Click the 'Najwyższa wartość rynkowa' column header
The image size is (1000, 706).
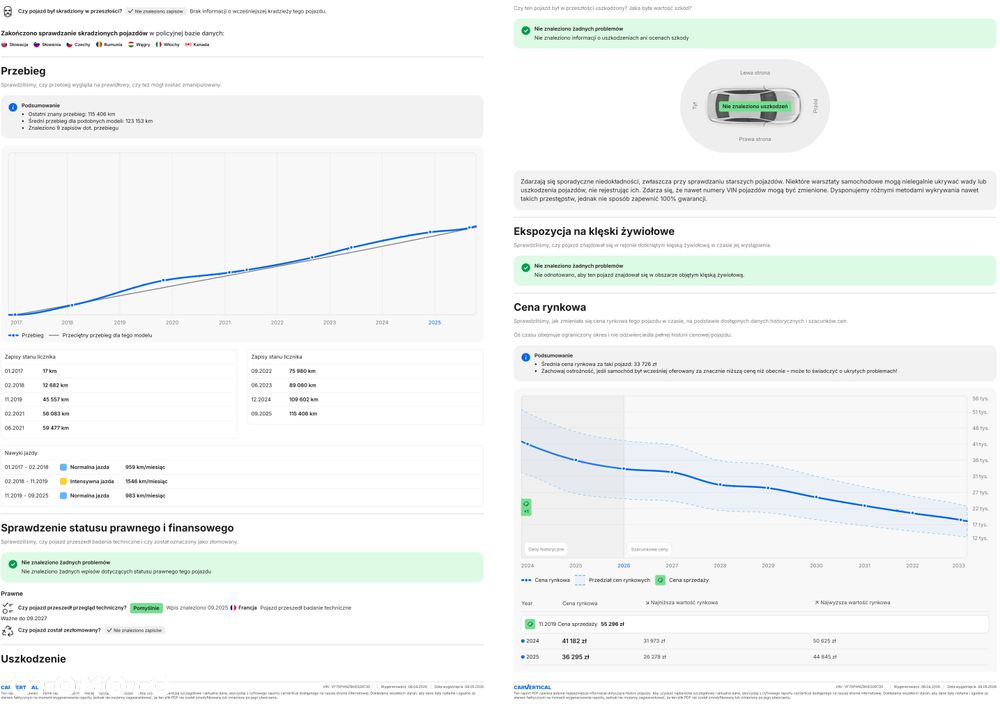(852, 603)
